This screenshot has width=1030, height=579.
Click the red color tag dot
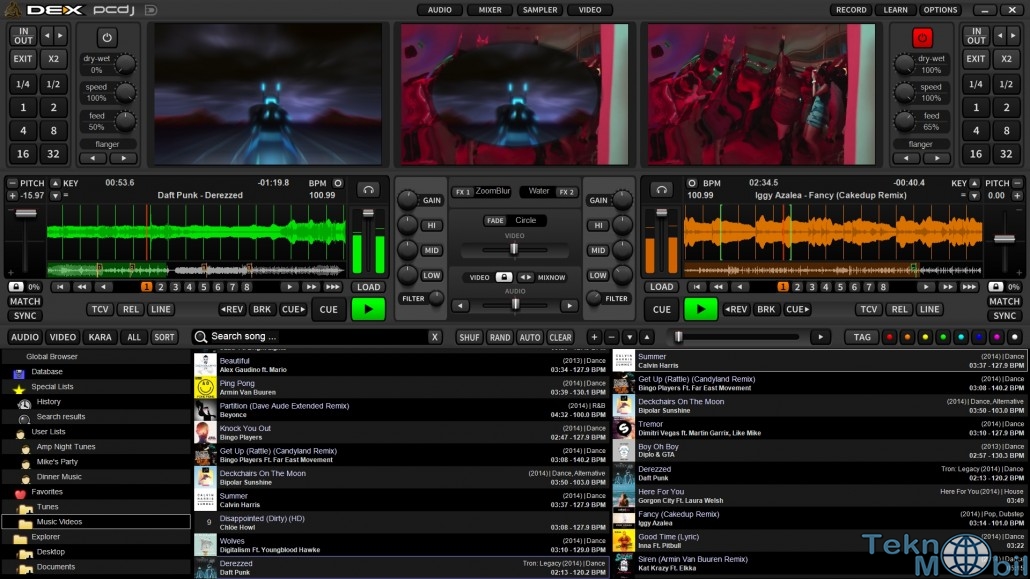point(888,338)
